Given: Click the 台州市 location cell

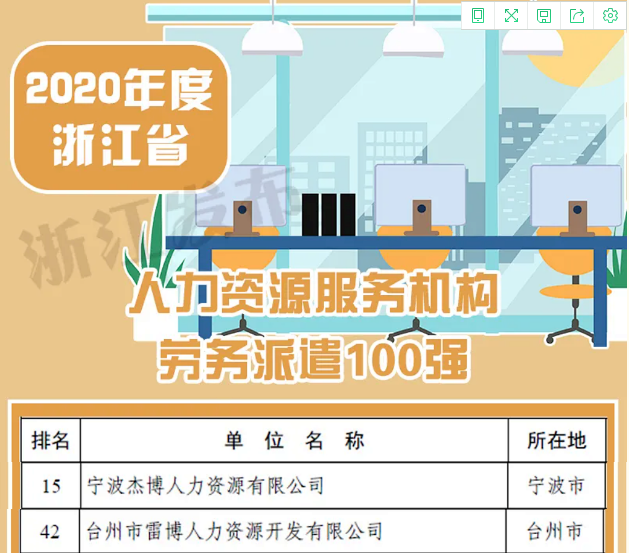Looking at the screenshot, I should point(555,531).
